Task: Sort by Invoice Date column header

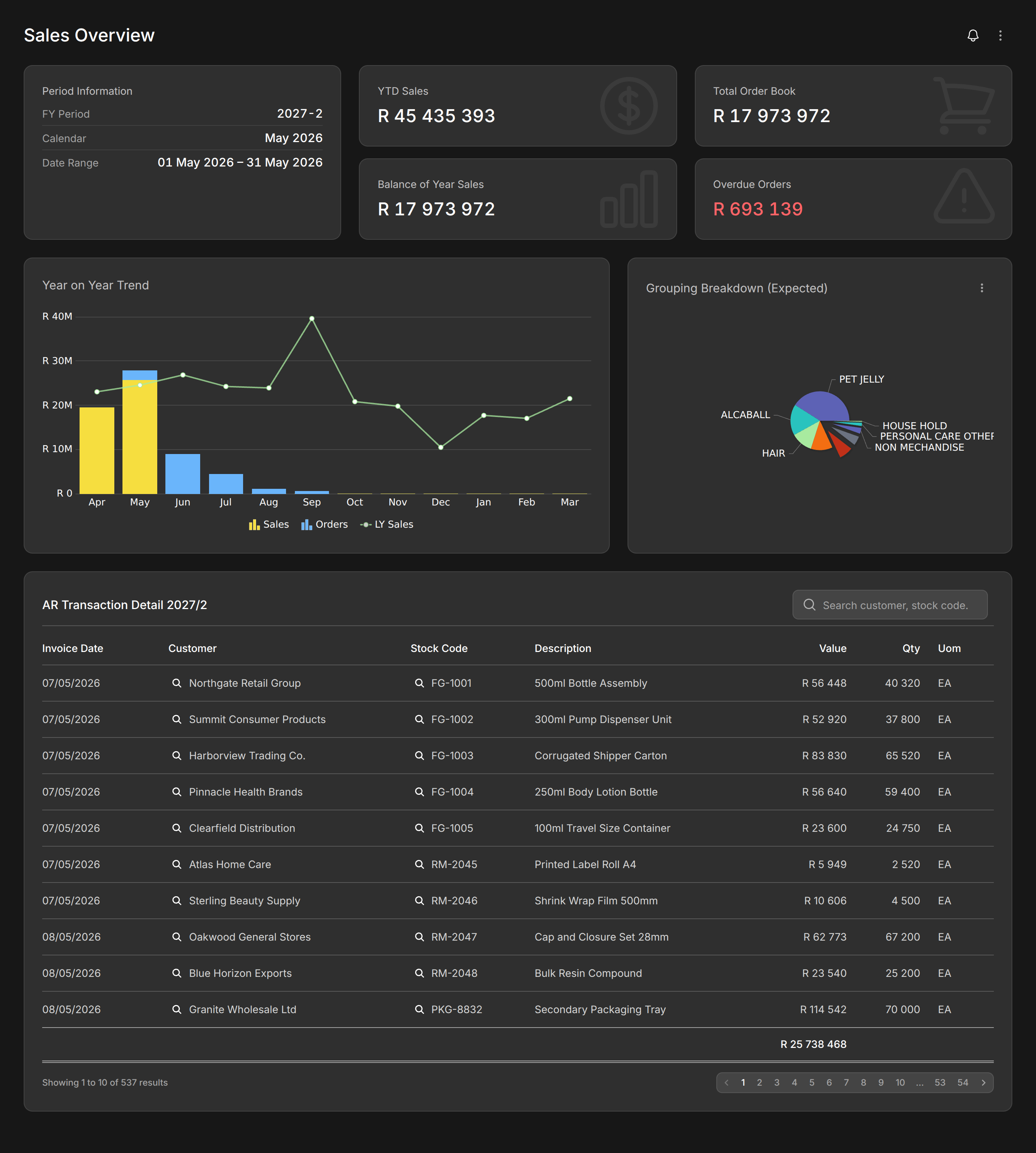Action: coord(73,648)
